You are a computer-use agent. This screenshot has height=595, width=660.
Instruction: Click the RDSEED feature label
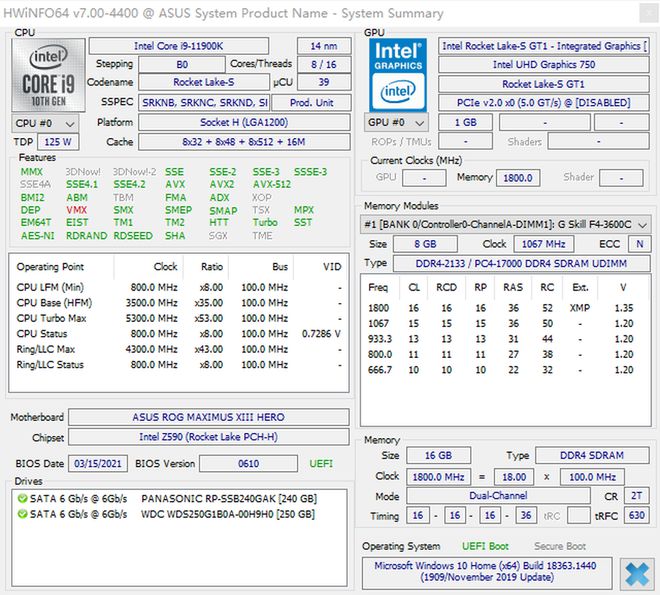[133, 236]
